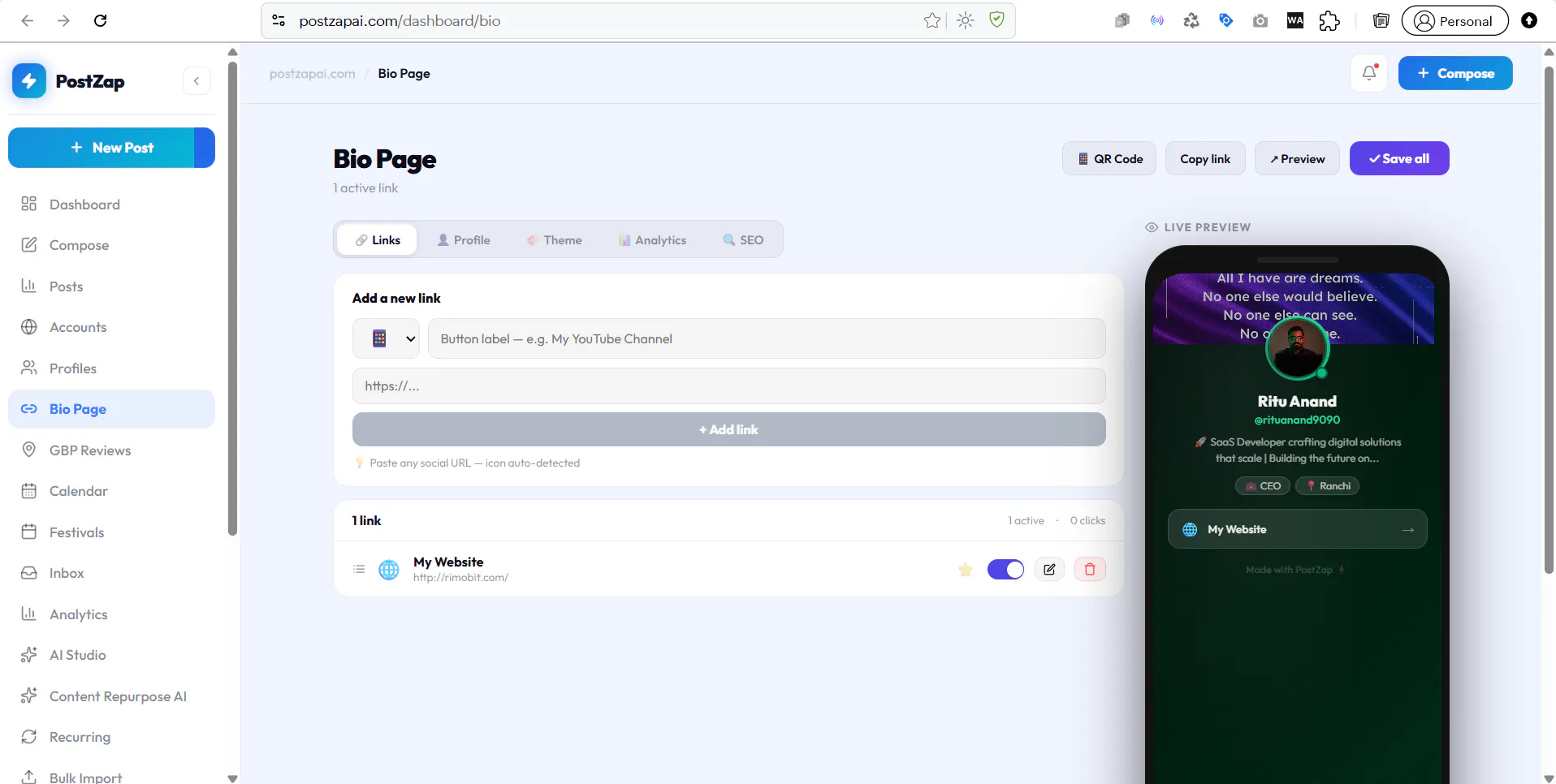Switch to the Theme tab
Screen dimensions: 1556x784
pyautogui.click(x=555, y=240)
